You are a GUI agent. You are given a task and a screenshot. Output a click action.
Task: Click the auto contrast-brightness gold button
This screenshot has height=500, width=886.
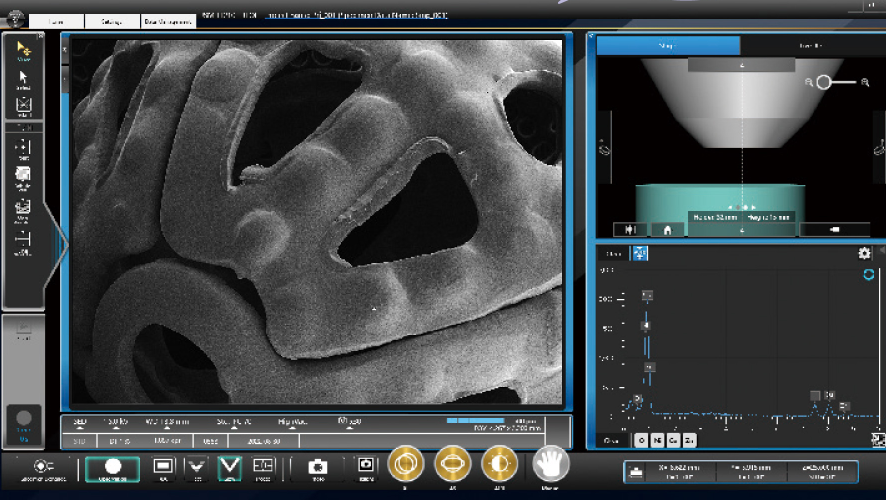[498, 464]
